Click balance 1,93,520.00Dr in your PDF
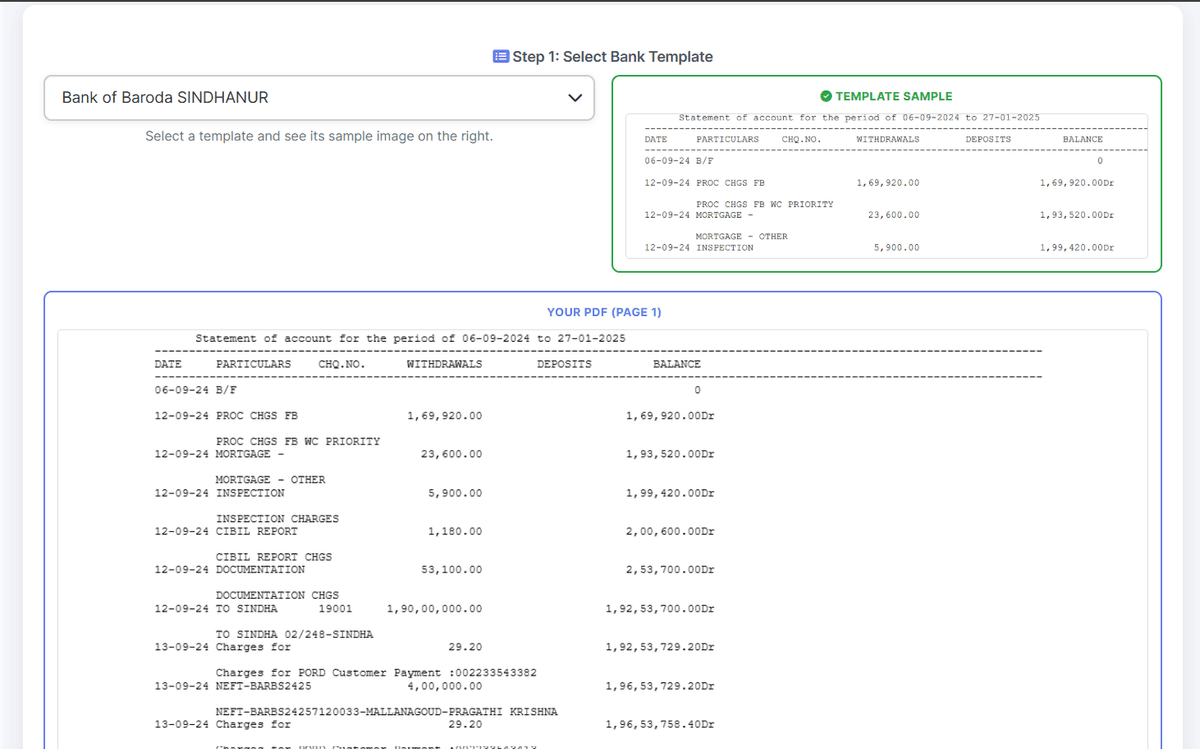The height and width of the screenshot is (749, 1200). (670, 454)
